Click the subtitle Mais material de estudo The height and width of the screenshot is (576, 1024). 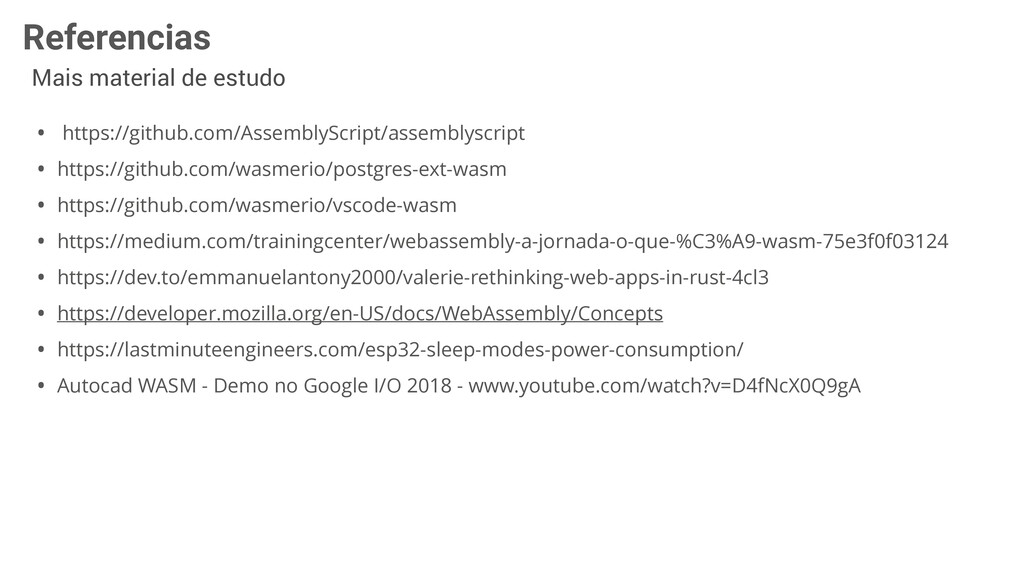click(159, 78)
